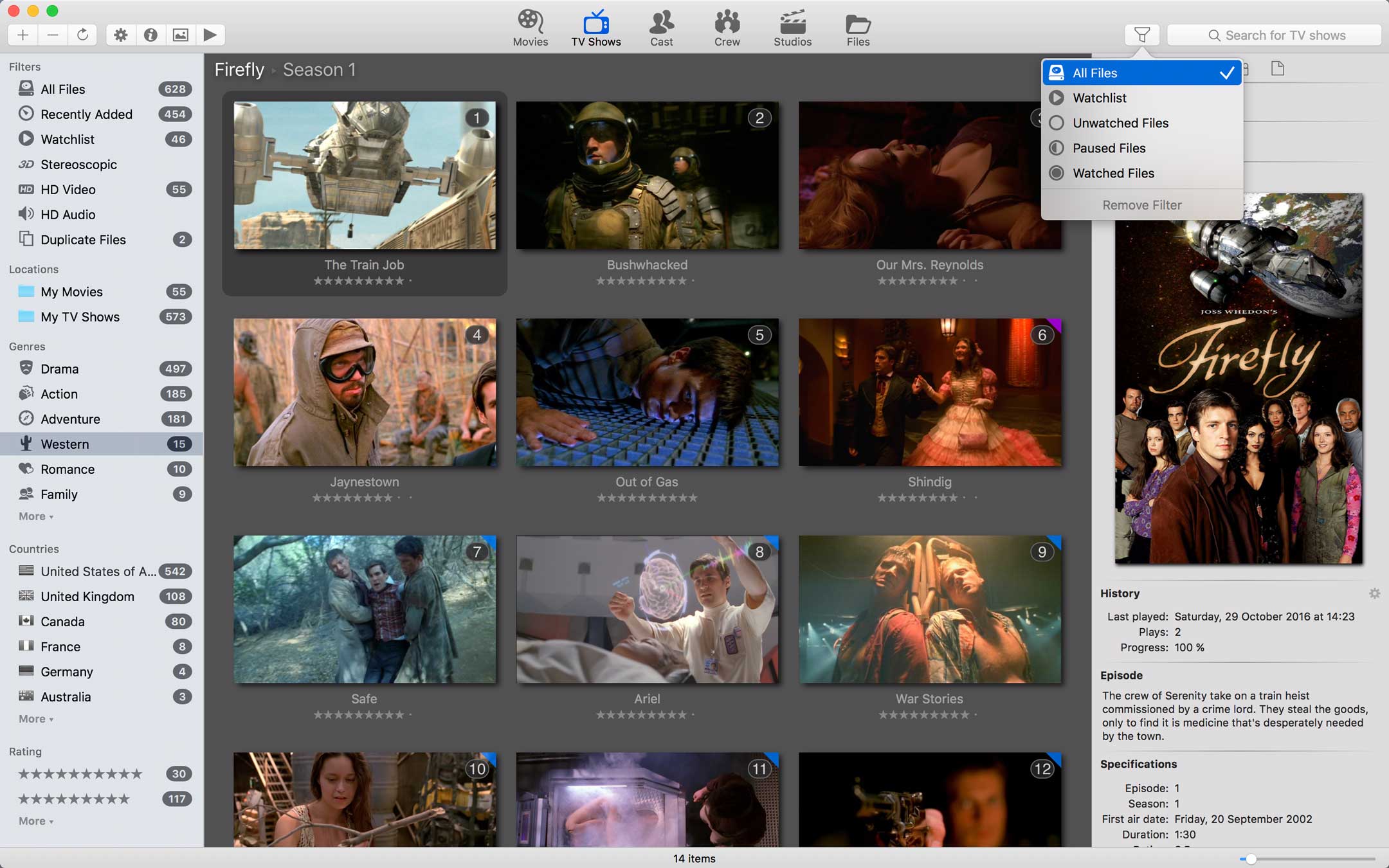1389x868 pixels.
Task: Select the Out of Gas thumbnail
Action: pyautogui.click(x=648, y=392)
